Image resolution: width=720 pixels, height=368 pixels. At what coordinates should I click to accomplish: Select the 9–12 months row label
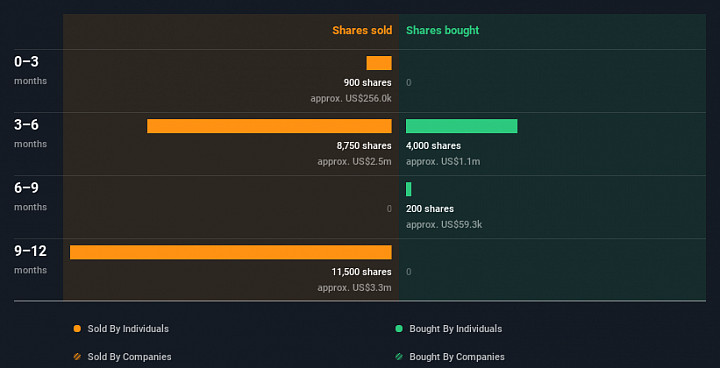(x=30, y=260)
